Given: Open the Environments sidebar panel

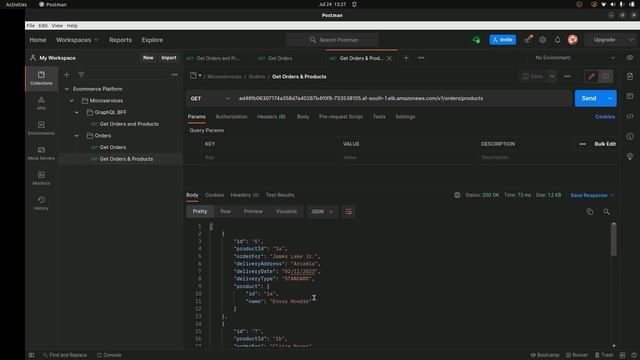Looking at the screenshot, I should point(41,128).
